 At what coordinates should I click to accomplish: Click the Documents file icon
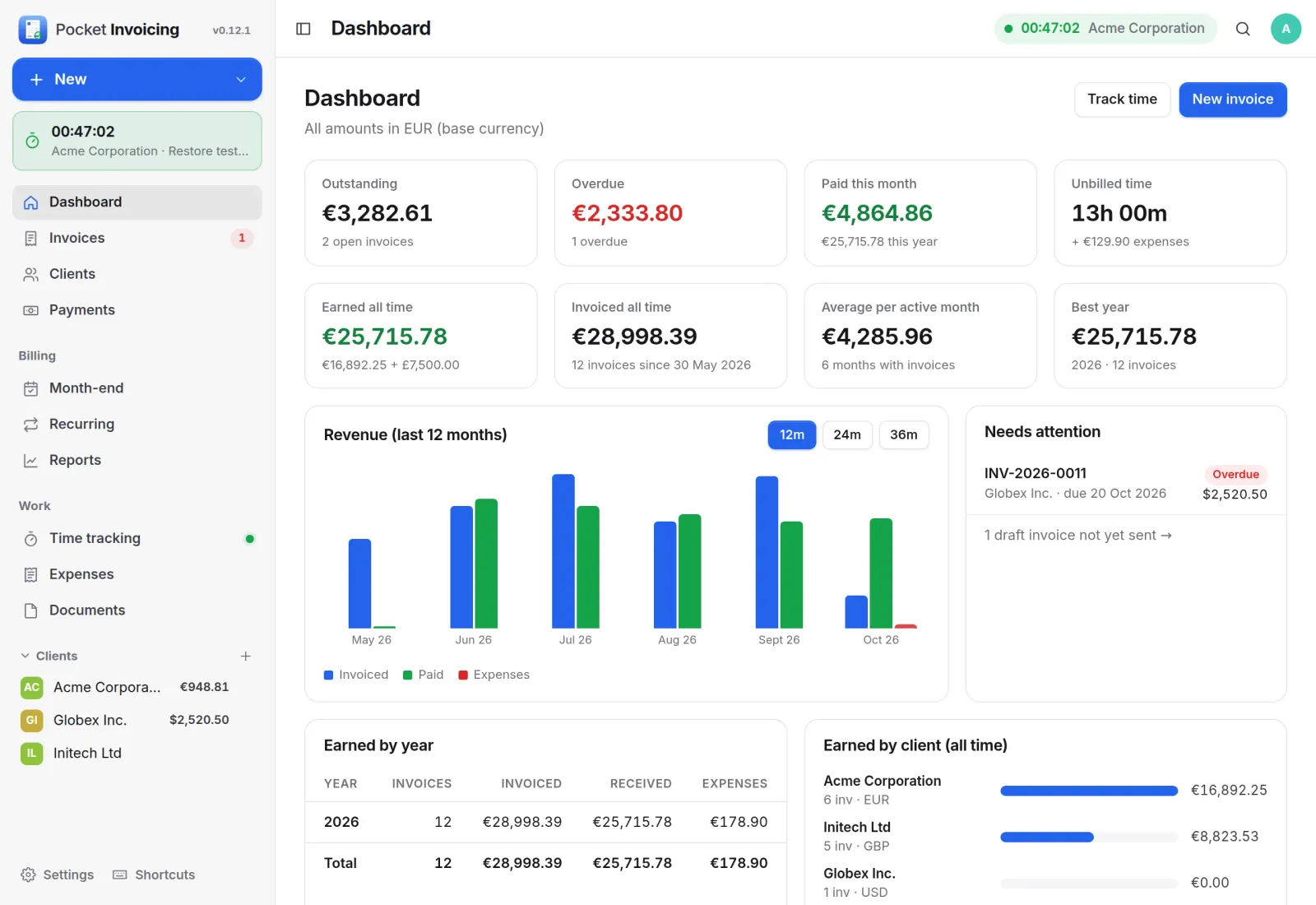point(31,610)
